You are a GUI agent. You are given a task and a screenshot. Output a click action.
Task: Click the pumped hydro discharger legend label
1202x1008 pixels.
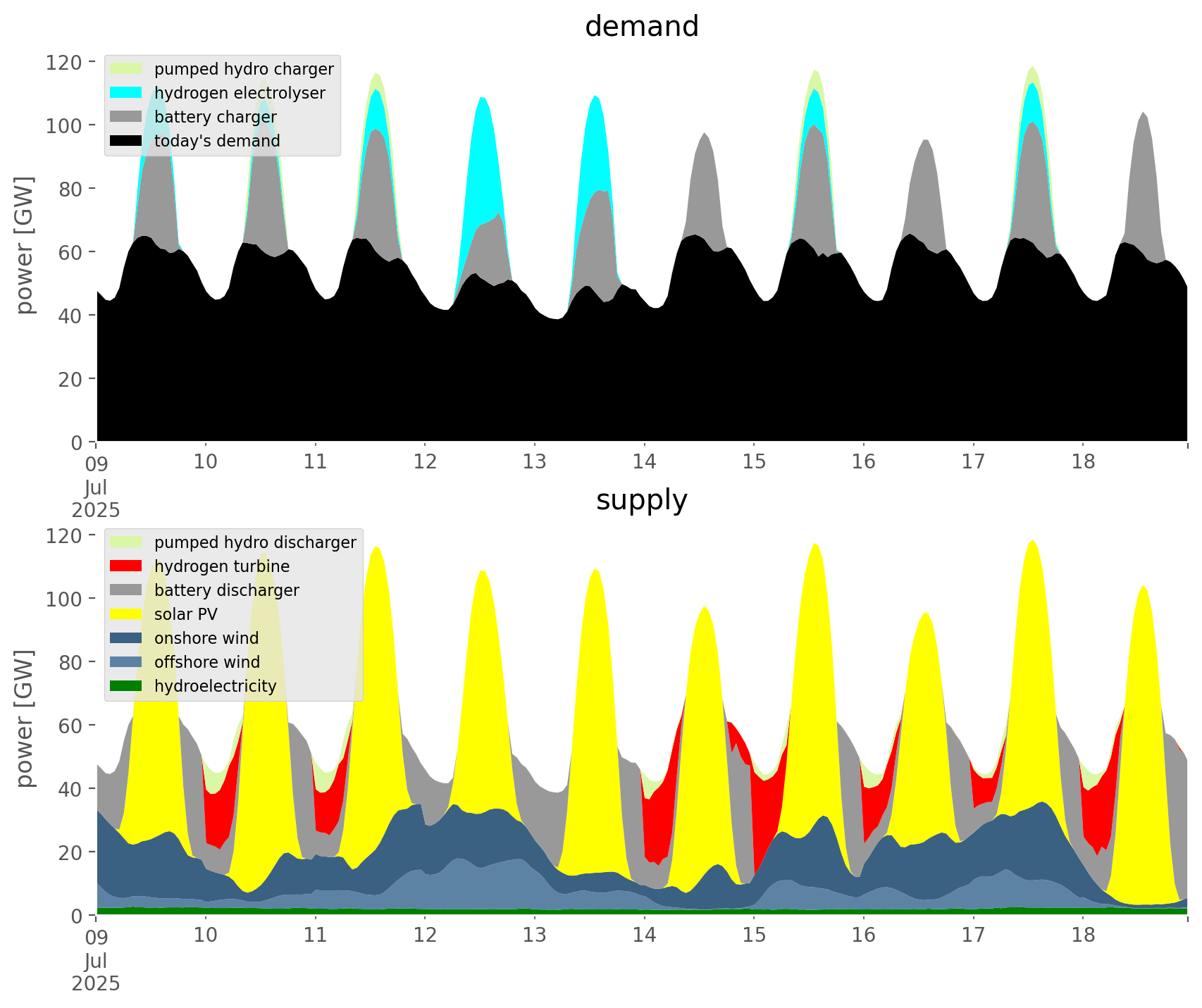(255, 542)
